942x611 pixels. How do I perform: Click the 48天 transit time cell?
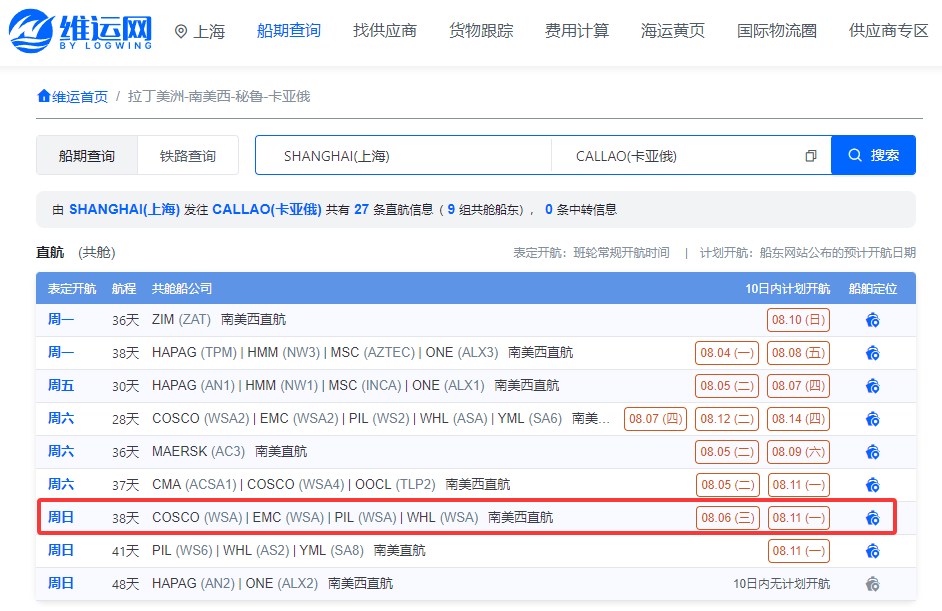click(x=126, y=583)
